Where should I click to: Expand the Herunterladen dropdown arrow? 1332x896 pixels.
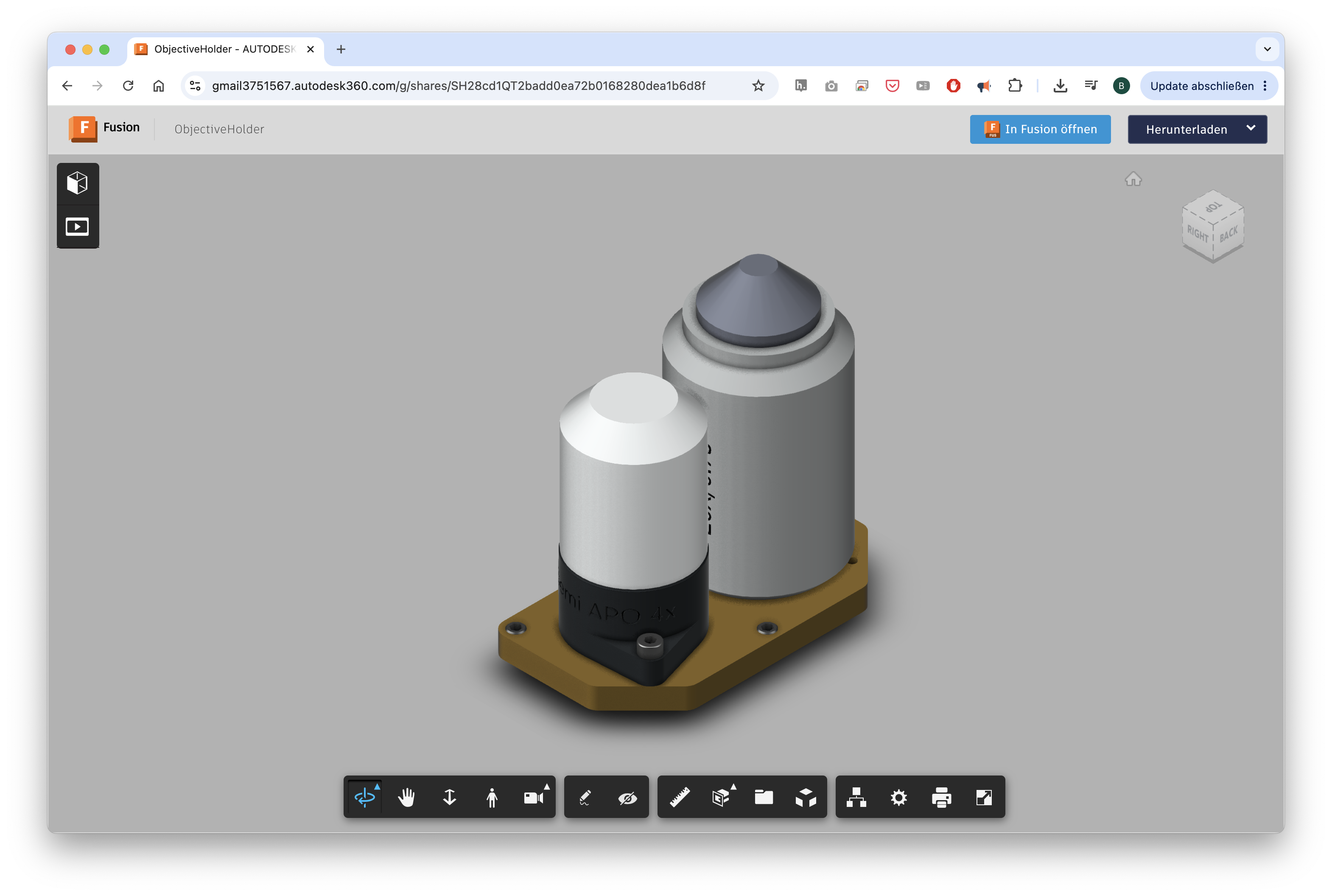tap(1250, 128)
